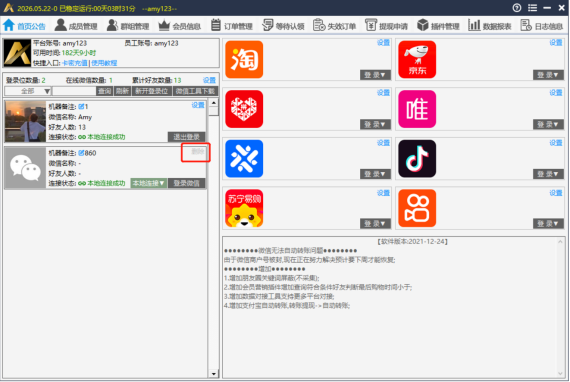Edit machine remark pencil icon beside 1

pyautogui.click(x=81, y=106)
